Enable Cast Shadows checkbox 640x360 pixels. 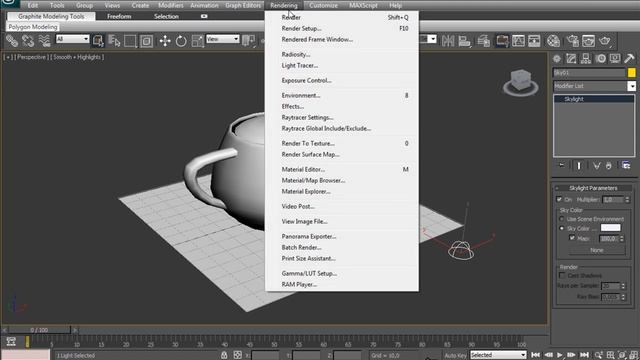click(562, 276)
